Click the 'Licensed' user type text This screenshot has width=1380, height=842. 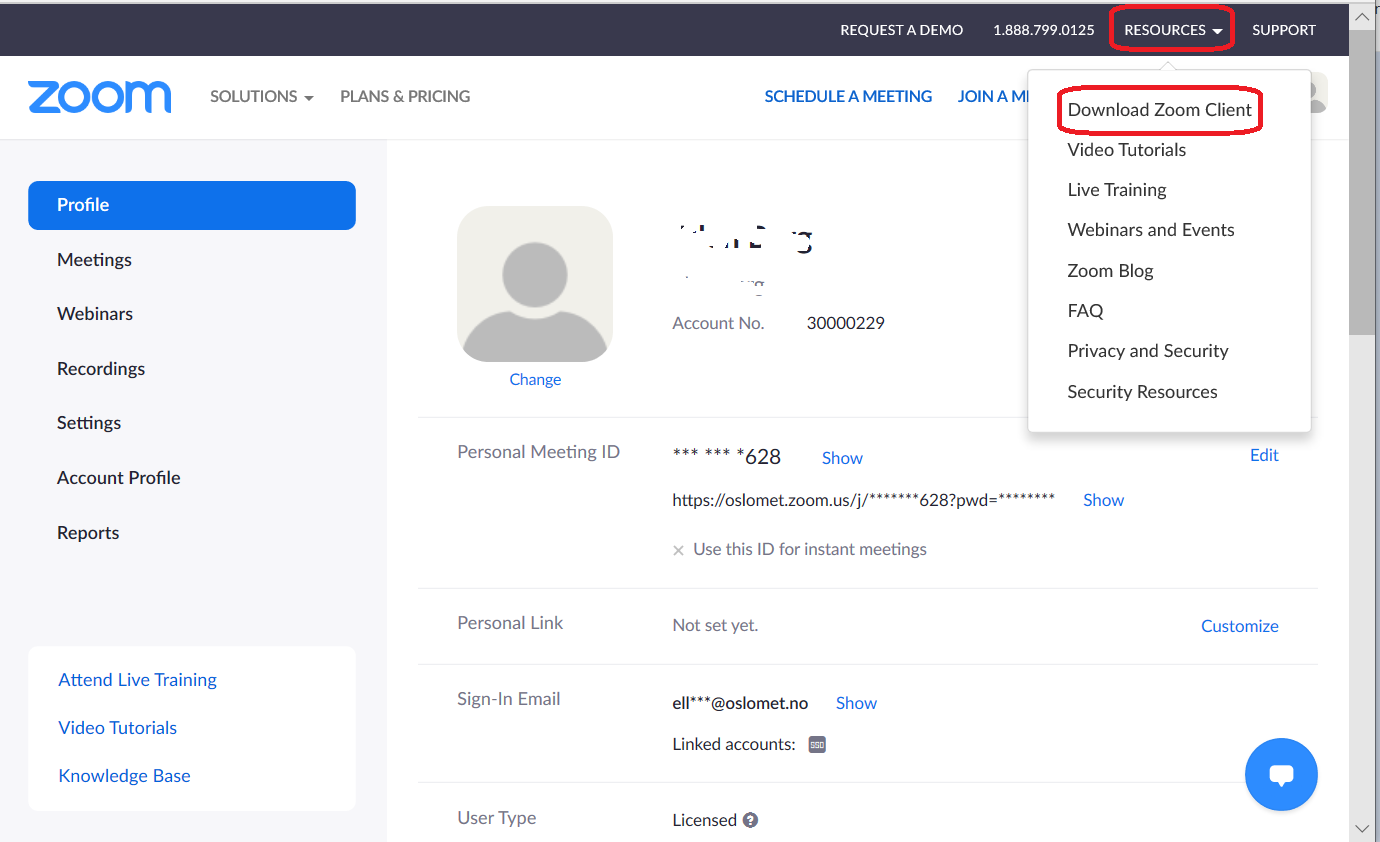(704, 820)
